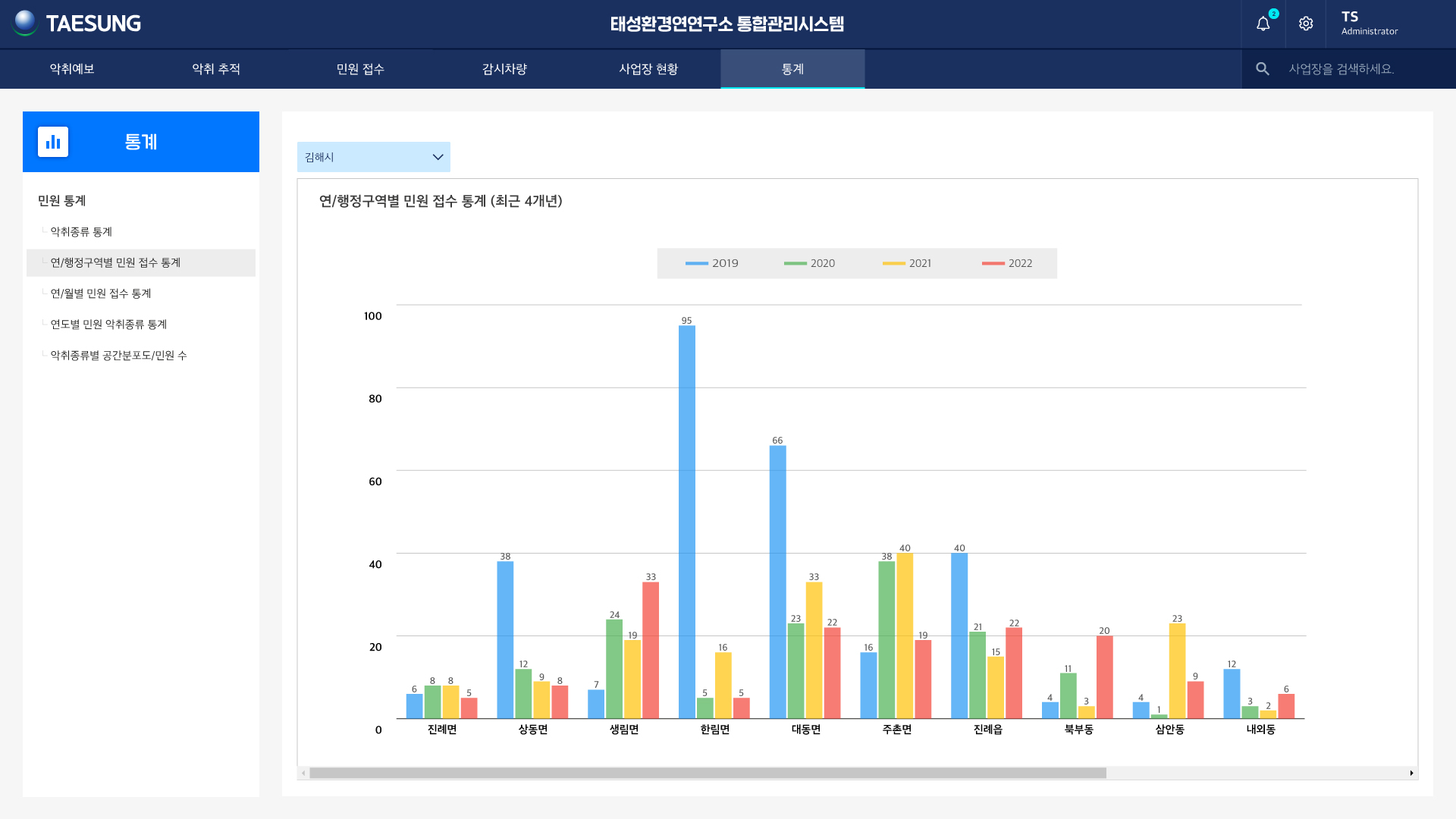This screenshot has height=819, width=1456.
Task: Click the 진례읍 2019 bar valued 40
Action: tap(959, 636)
